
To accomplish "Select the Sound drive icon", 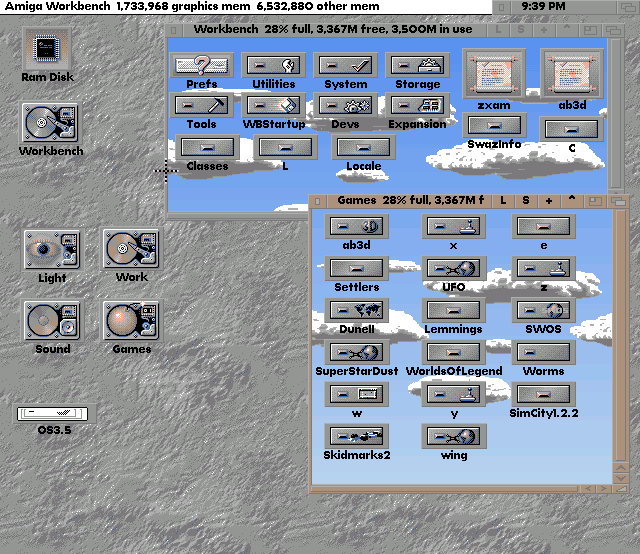I will [53, 320].
